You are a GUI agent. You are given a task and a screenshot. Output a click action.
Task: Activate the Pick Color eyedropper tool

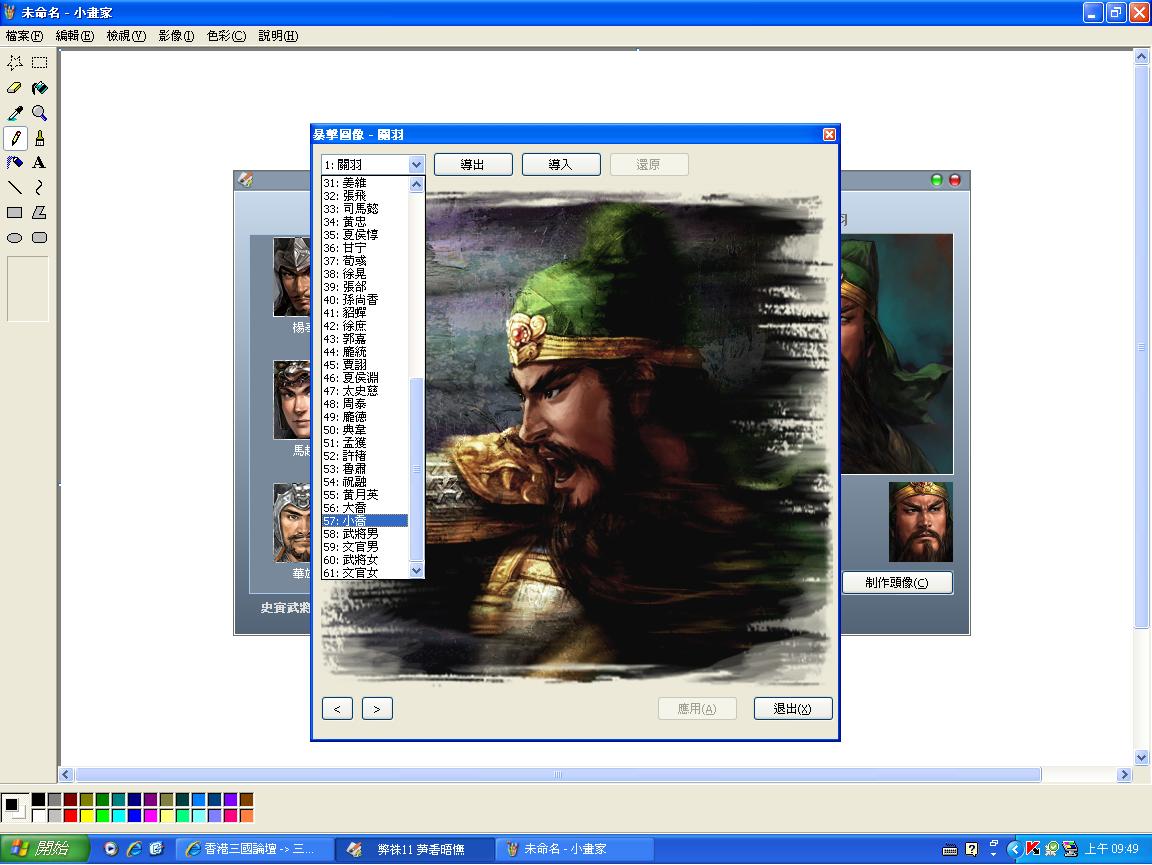pyautogui.click(x=15, y=113)
